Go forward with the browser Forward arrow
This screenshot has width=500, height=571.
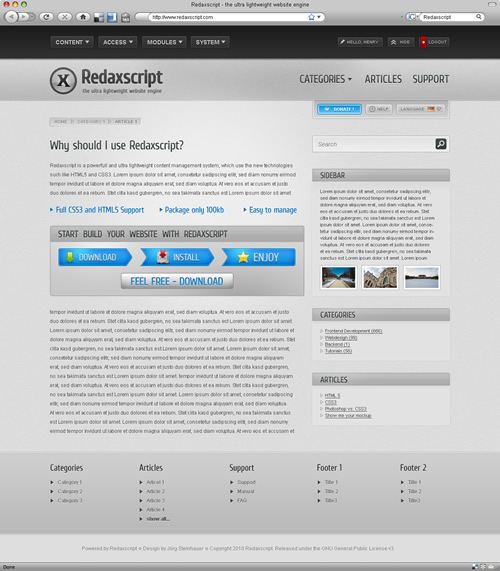(24, 17)
